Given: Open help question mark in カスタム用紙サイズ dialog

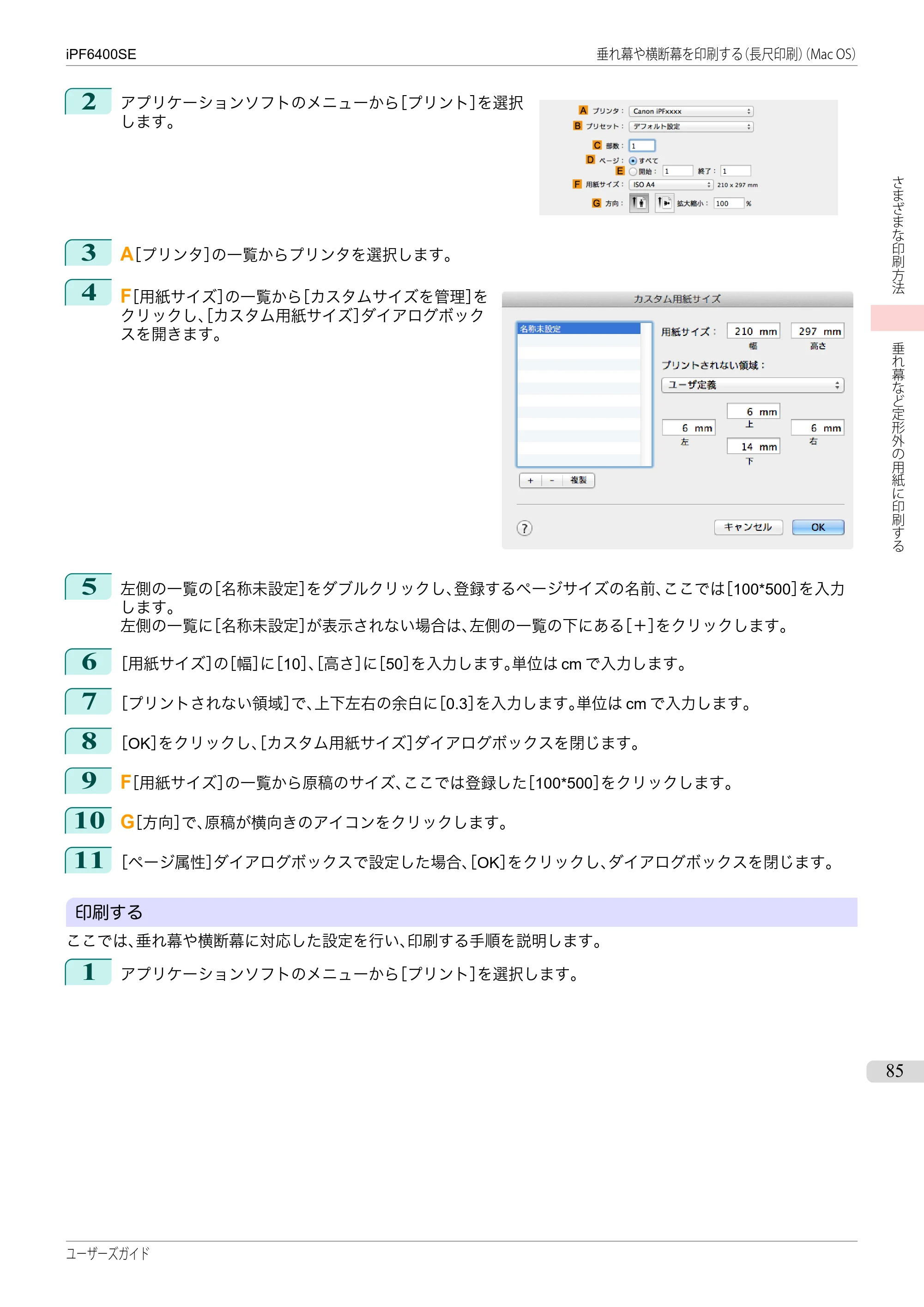Looking at the screenshot, I should [524, 528].
